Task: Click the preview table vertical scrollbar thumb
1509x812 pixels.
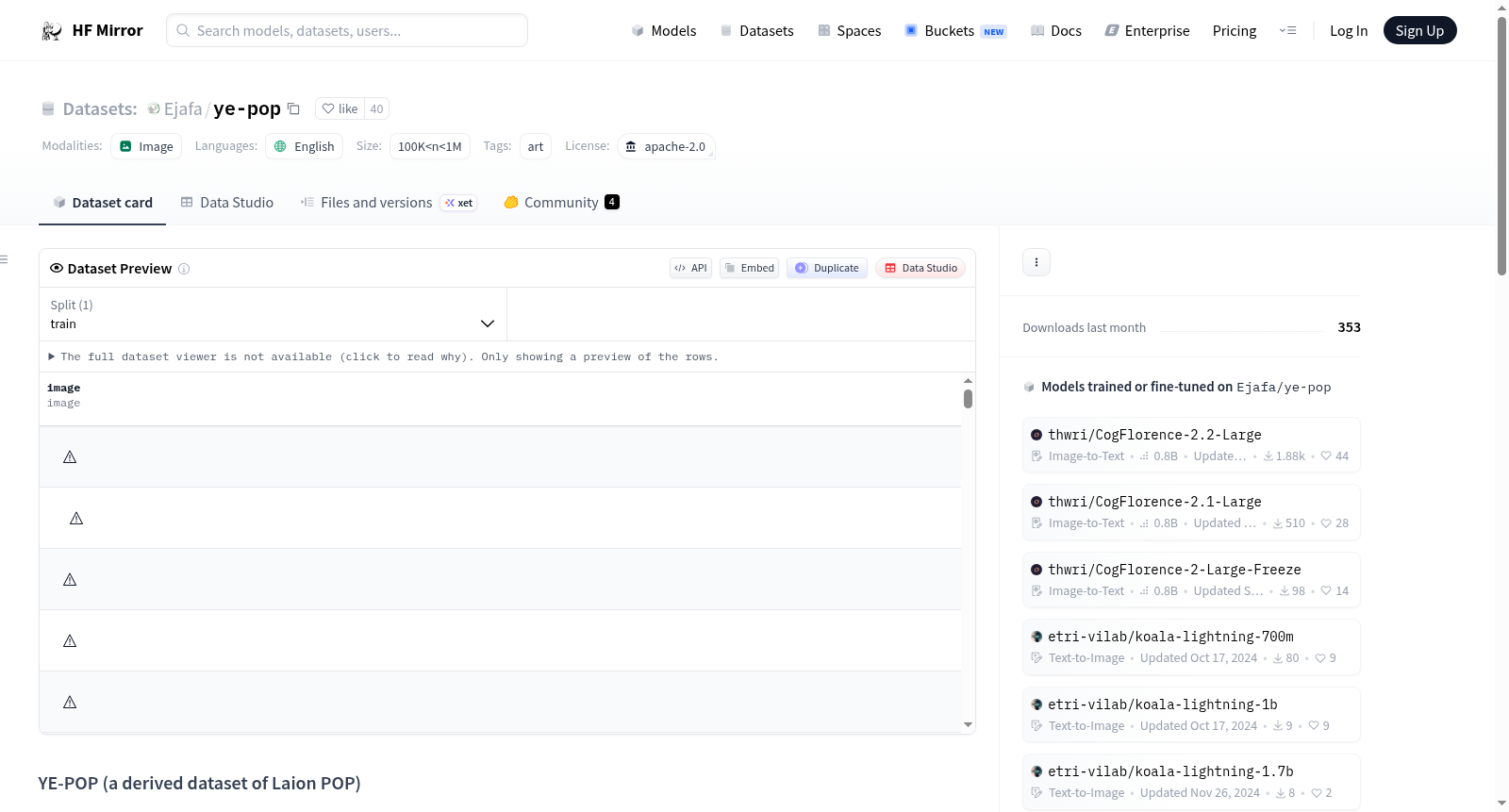Action: pyautogui.click(x=968, y=399)
